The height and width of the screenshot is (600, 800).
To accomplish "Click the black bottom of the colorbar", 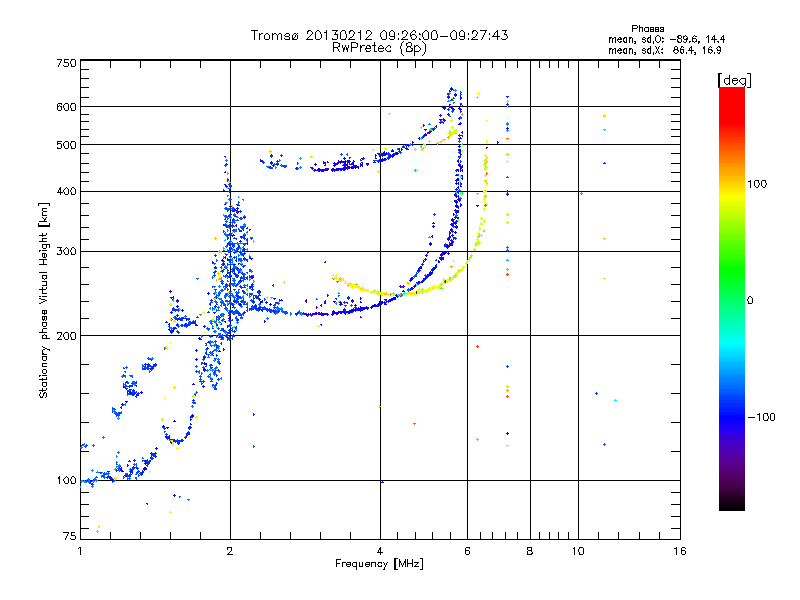I will [x=732, y=503].
